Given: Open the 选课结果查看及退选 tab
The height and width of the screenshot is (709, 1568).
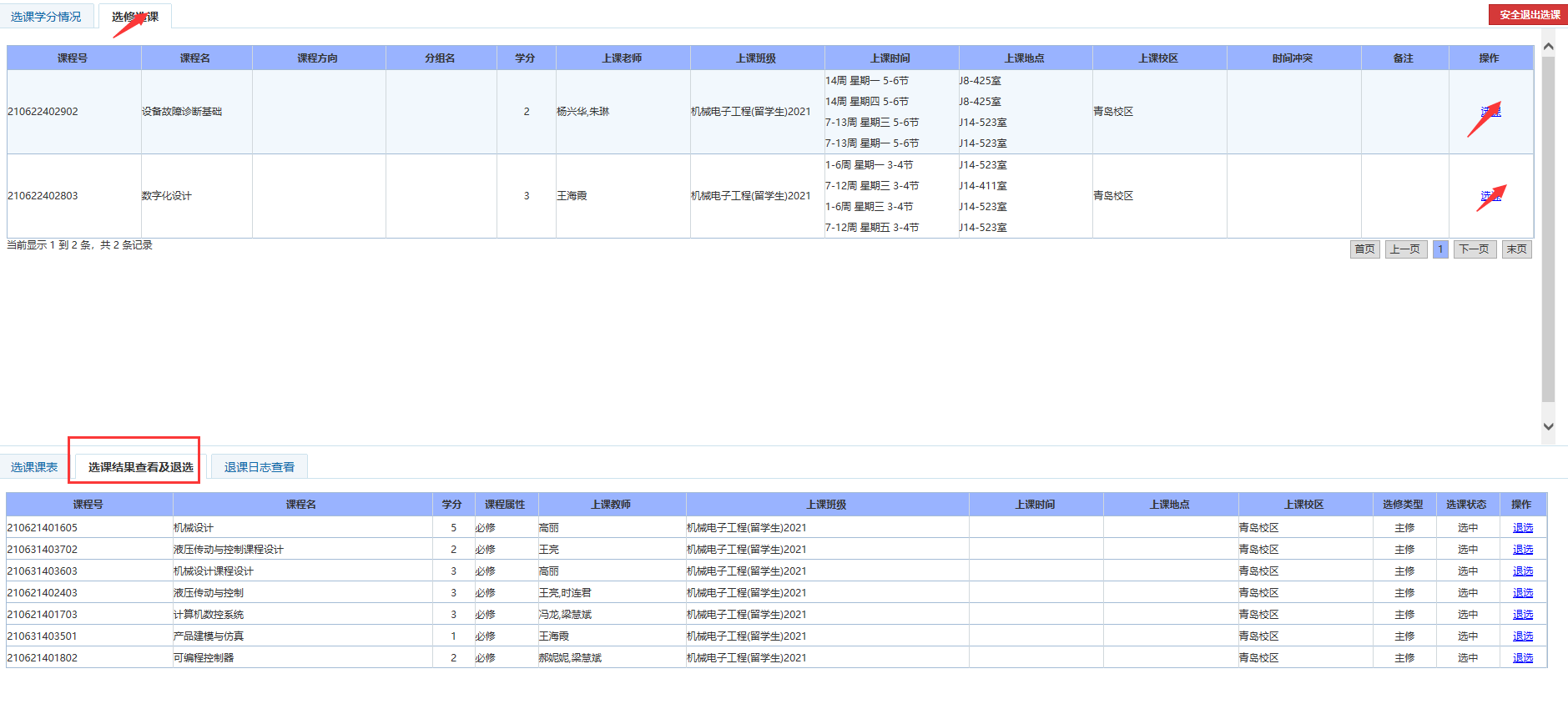Looking at the screenshot, I should coord(140,467).
